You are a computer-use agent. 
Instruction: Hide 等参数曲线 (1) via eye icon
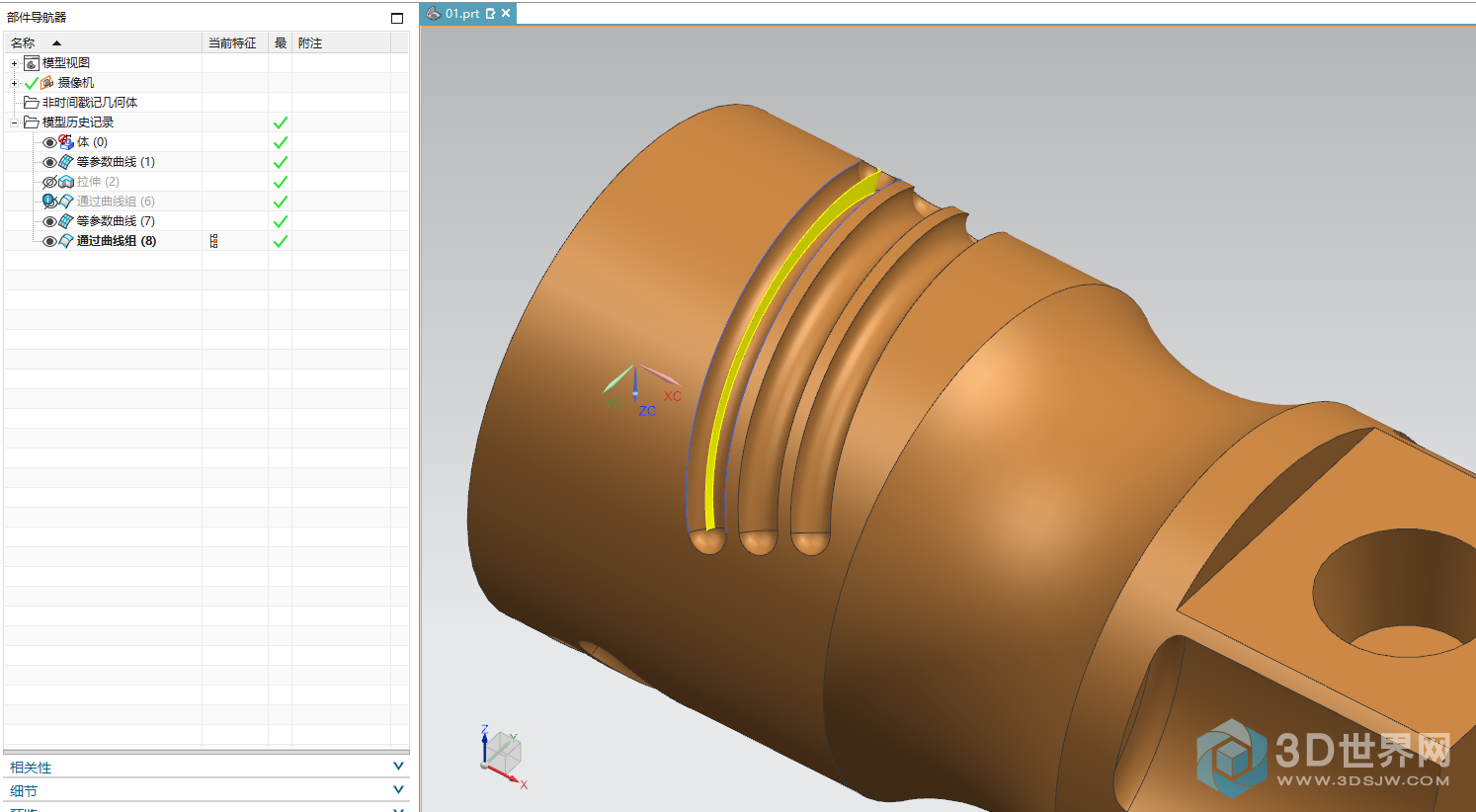pyautogui.click(x=49, y=162)
